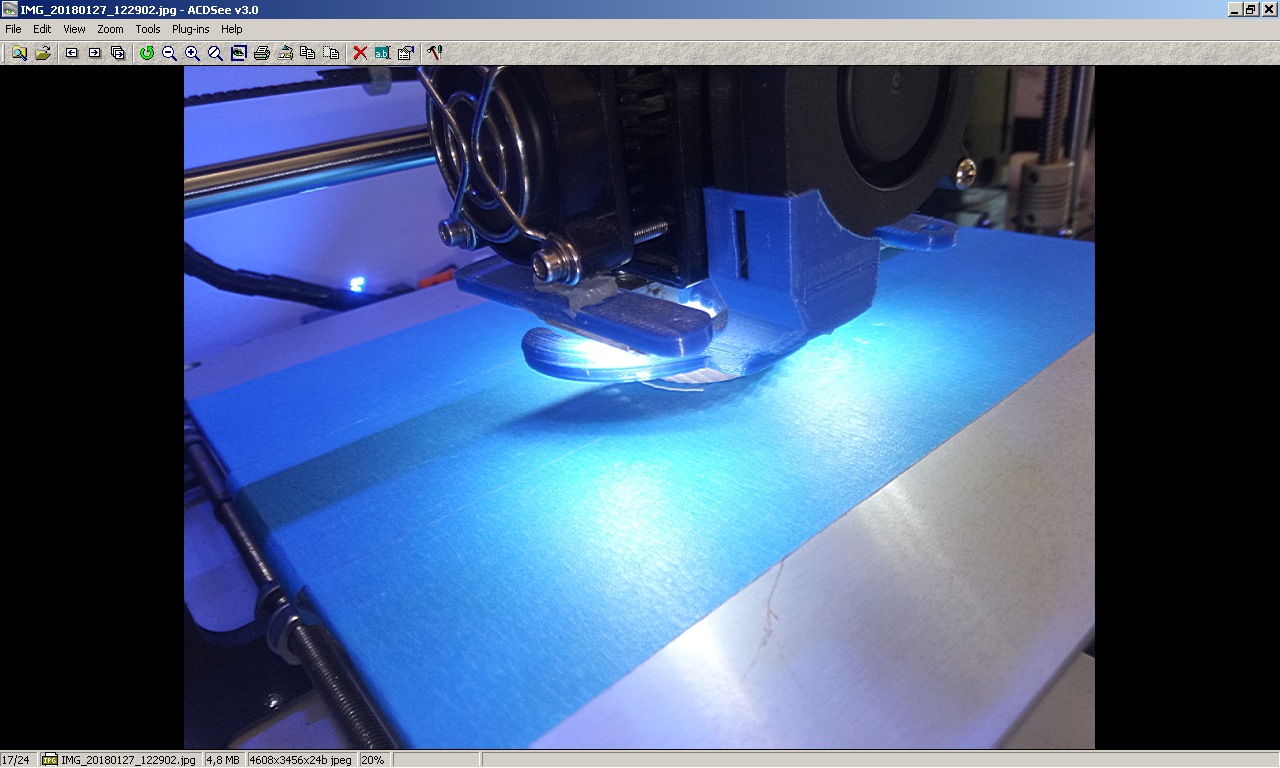Image resolution: width=1280 pixels, height=768 pixels.
Task: Zoom in with the plus magnifier
Action: click(x=192, y=53)
